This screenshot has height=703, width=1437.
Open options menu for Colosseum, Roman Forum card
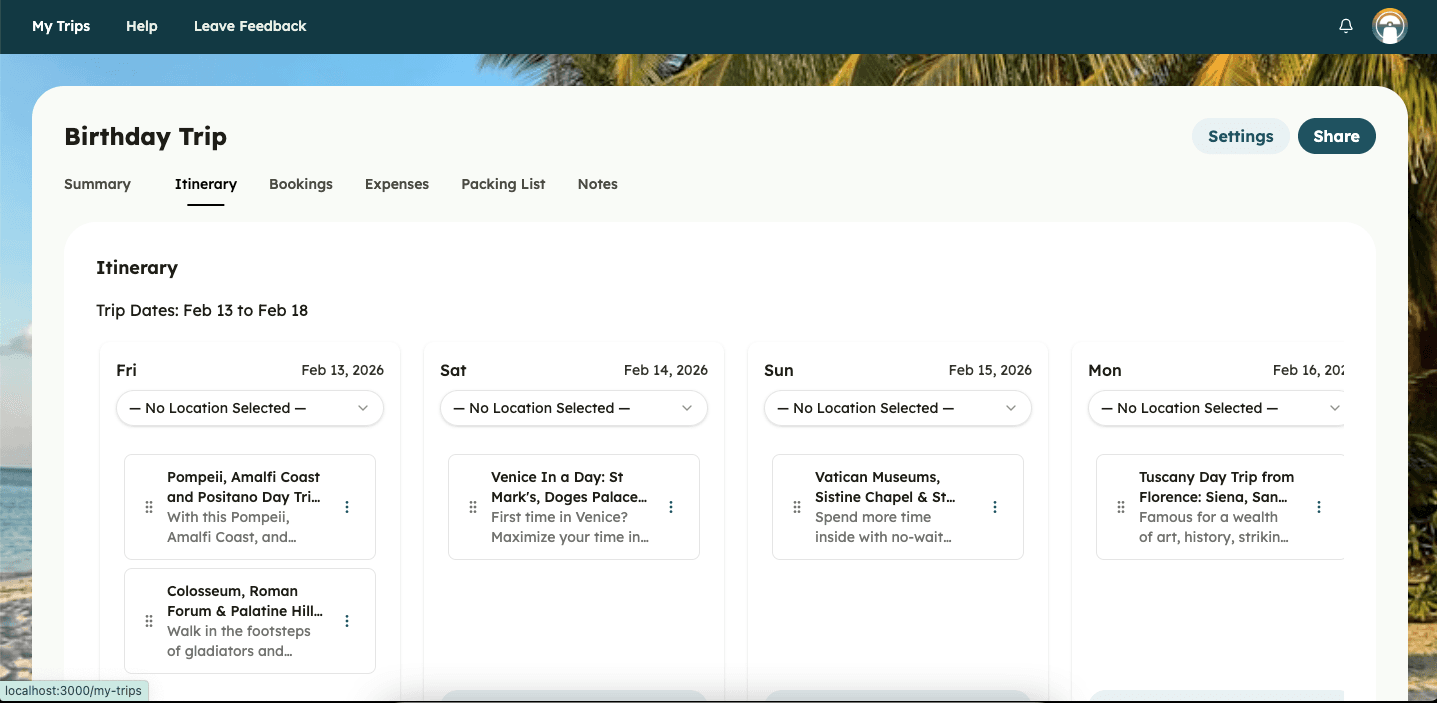347,621
